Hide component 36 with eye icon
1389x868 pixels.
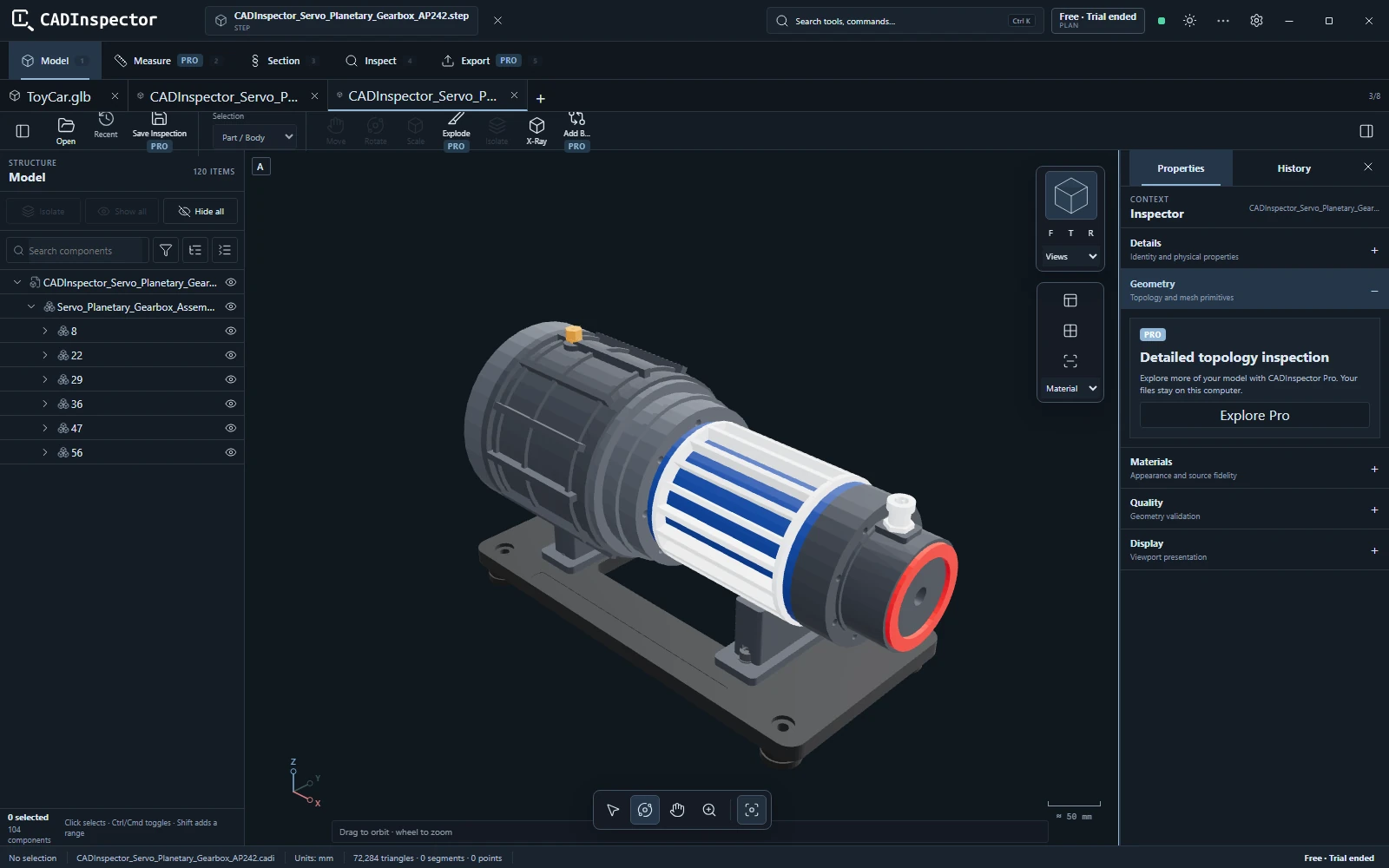tap(231, 404)
